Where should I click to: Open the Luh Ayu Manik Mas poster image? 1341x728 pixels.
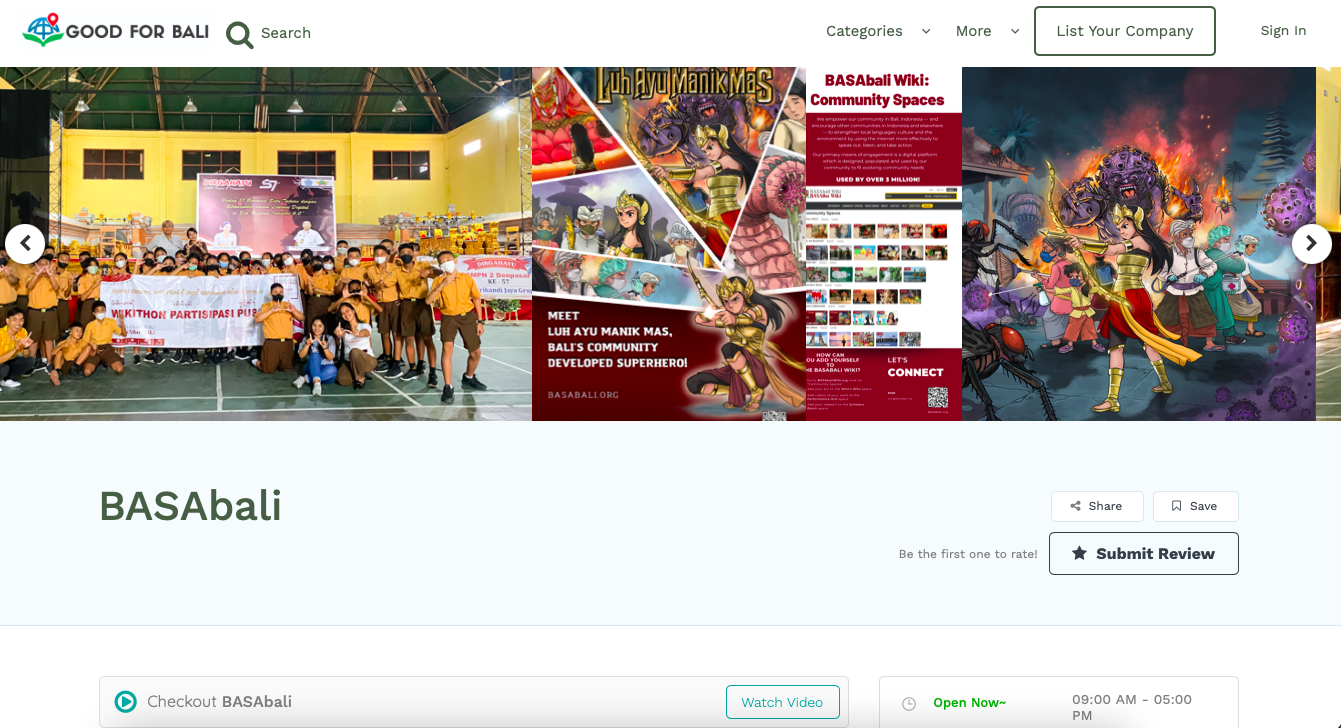pyautogui.click(x=669, y=243)
